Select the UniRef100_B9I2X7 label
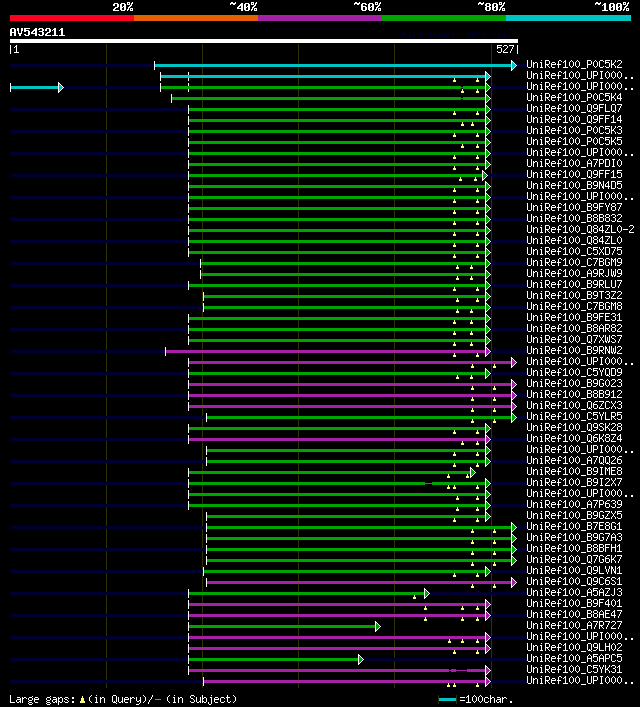Image resolution: width=640 pixels, height=707 pixels. pos(574,482)
